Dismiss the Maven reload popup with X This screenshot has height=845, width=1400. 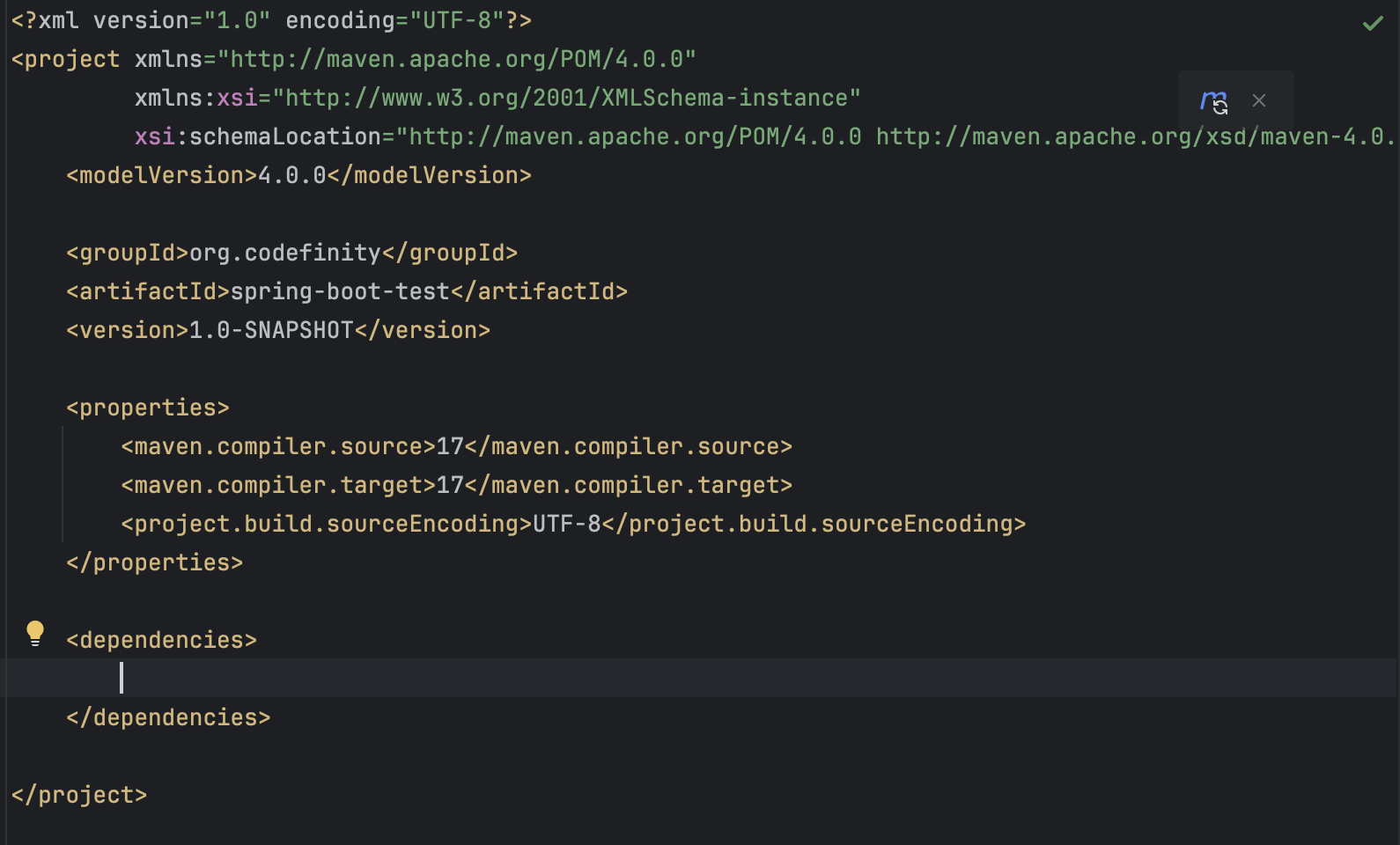(1259, 100)
